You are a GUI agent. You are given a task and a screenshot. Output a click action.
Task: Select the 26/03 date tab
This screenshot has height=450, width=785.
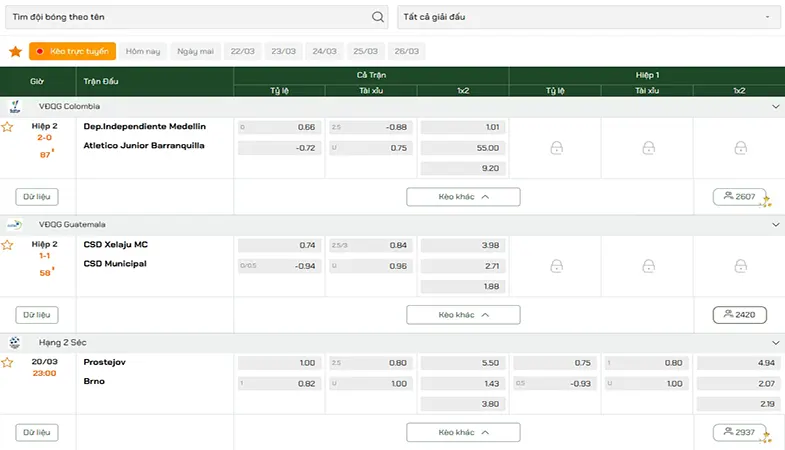click(407, 51)
